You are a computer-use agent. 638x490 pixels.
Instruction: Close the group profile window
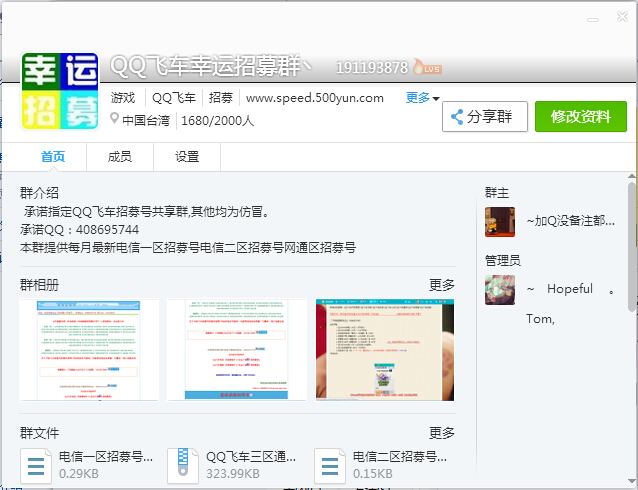622,17
